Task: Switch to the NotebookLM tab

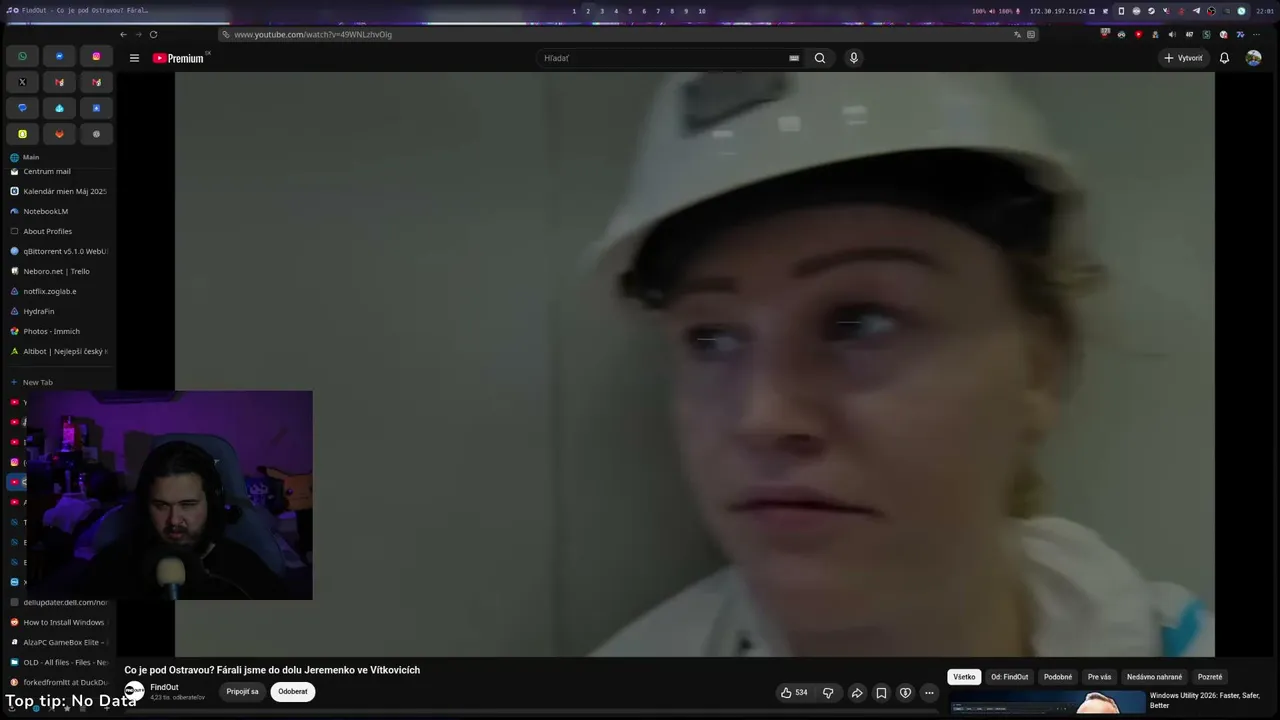Action: tap(58, 211)
